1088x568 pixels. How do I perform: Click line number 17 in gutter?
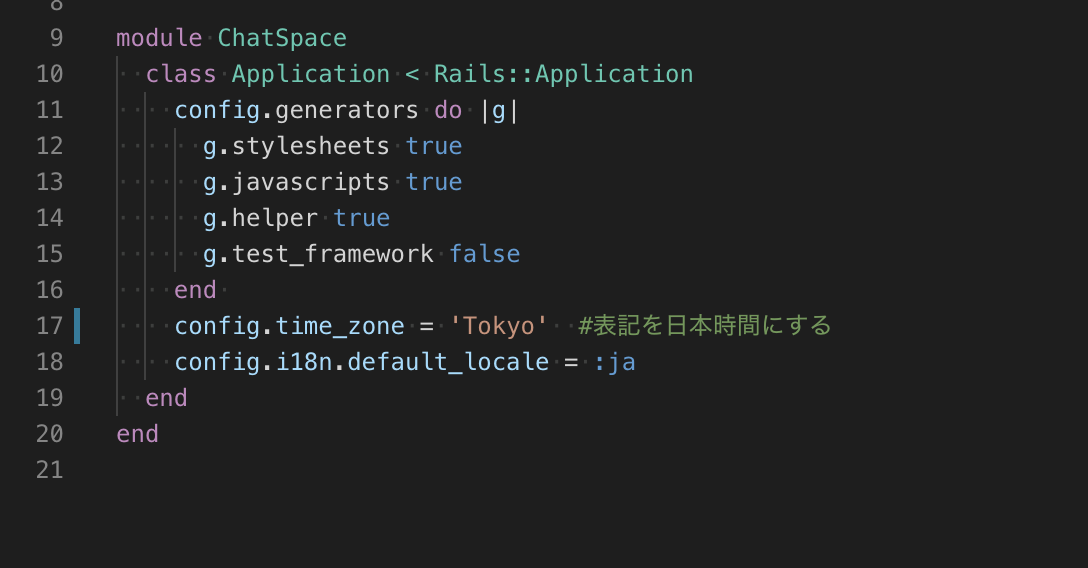[49, 326]
